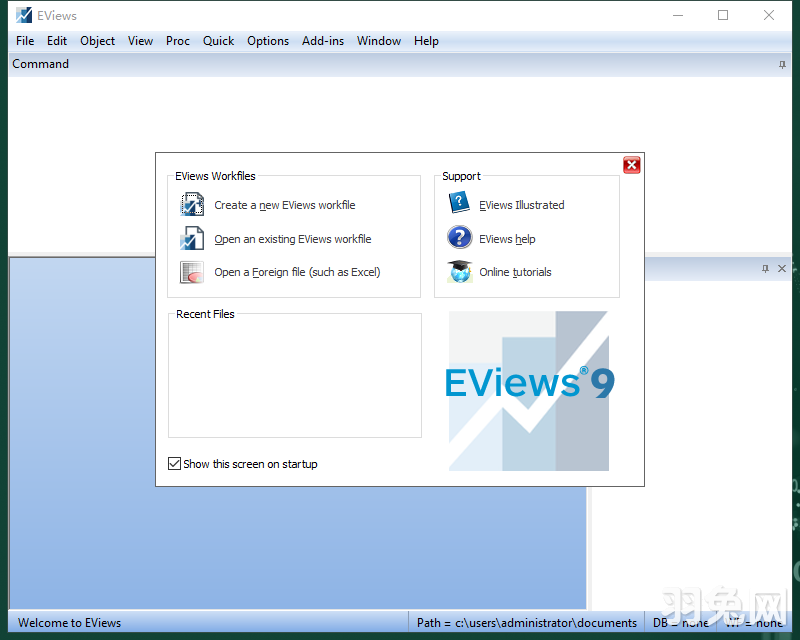
Task: Click the Online tutorials link text
Action: pos(517,271)
